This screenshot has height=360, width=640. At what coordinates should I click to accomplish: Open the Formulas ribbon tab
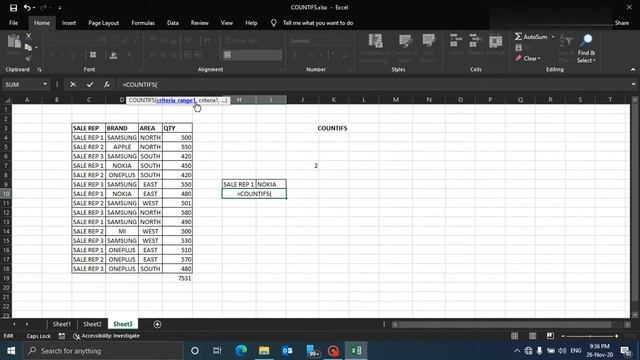tap(143, 23)
